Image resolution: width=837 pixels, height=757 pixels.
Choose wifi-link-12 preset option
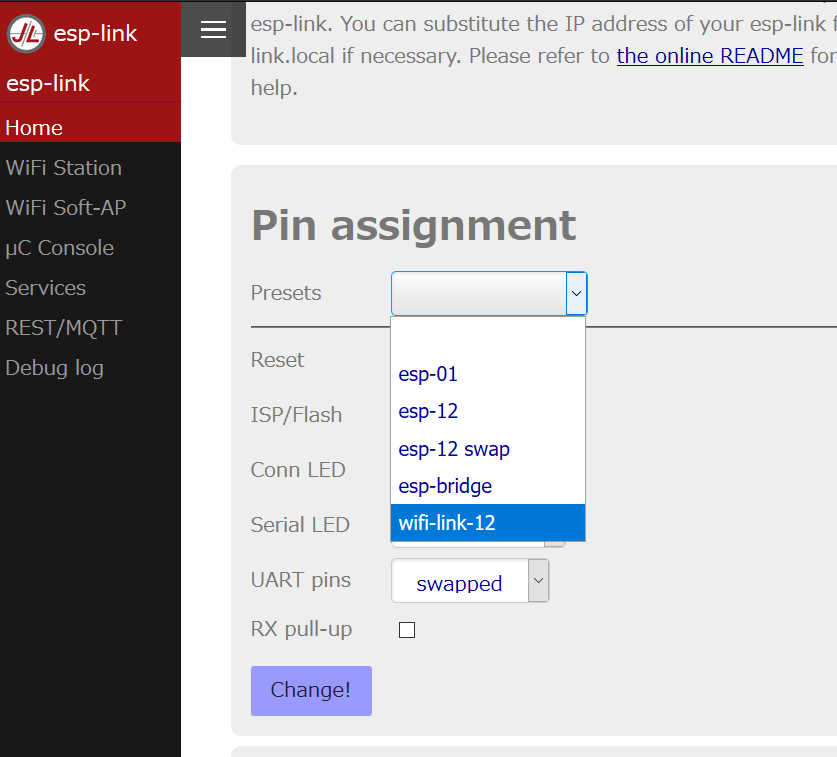(x=488, y=523)
